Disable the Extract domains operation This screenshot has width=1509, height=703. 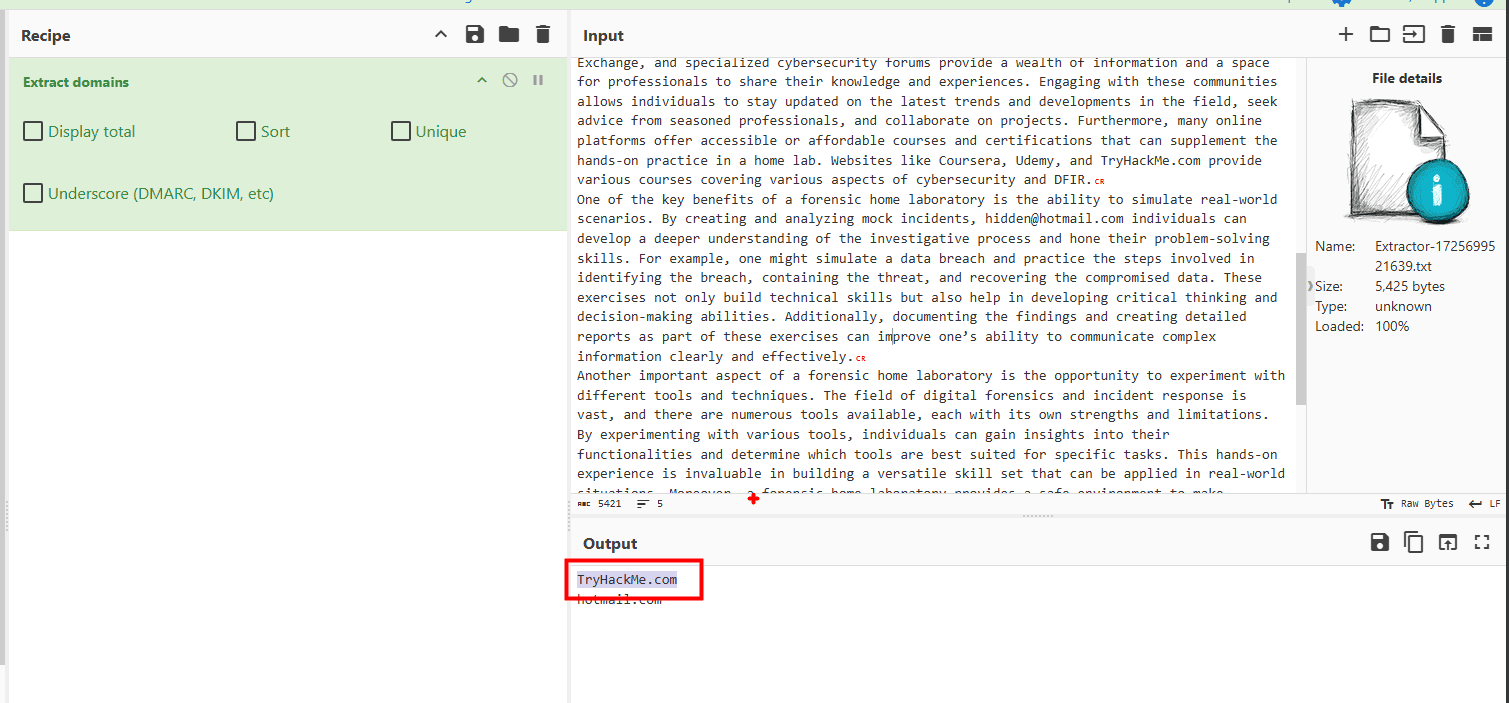coord(510,80)
